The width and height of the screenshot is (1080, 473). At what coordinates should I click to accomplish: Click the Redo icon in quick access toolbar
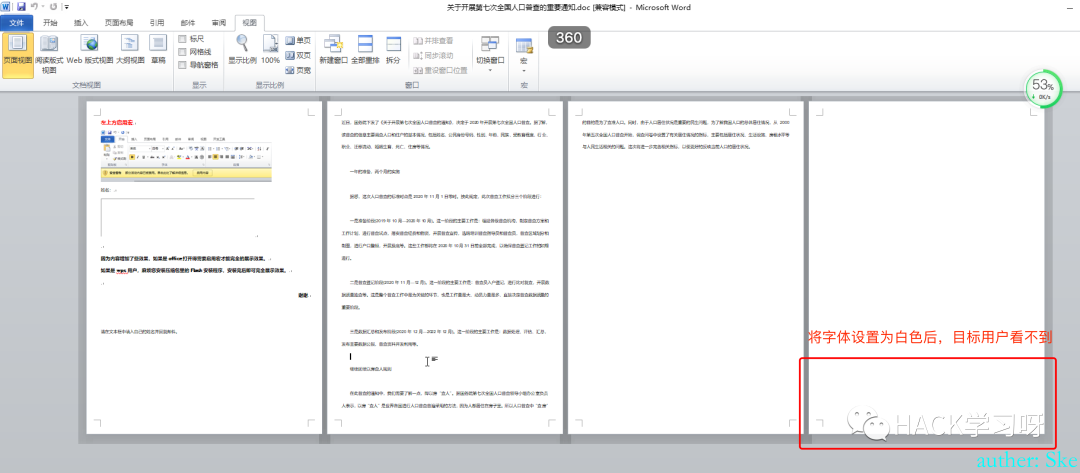53,7
